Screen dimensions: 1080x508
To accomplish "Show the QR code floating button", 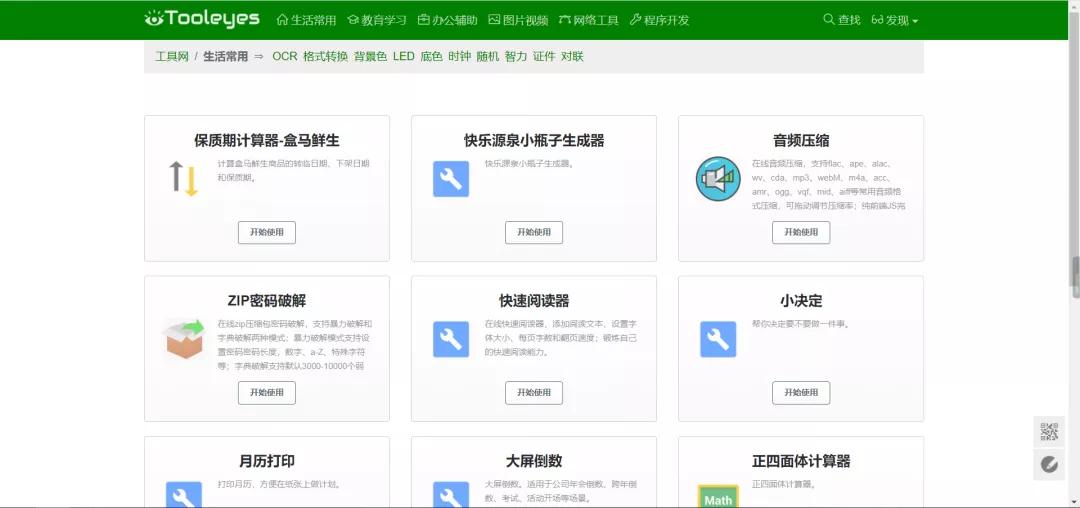I will point(1049,432).
